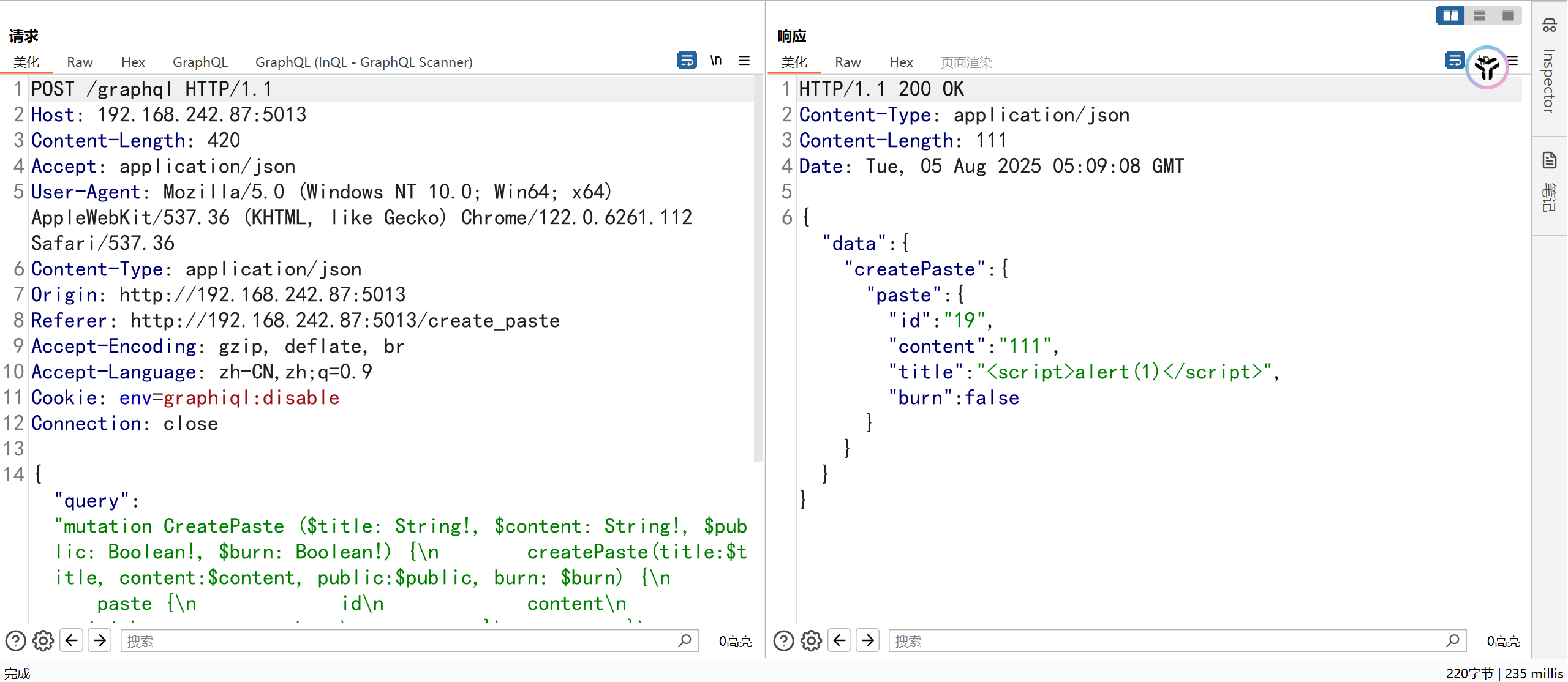Open response panel hamburger options menu
The height and width of the screenshot is (682, 1568).
(x=1513, y=60)
